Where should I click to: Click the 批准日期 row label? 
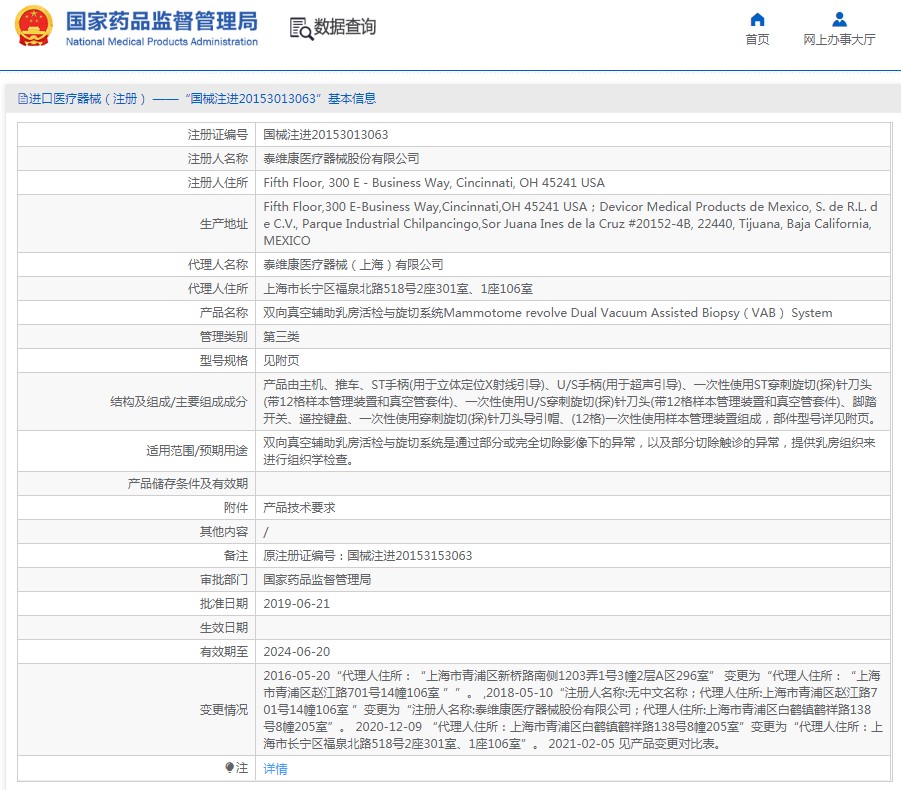224,604
